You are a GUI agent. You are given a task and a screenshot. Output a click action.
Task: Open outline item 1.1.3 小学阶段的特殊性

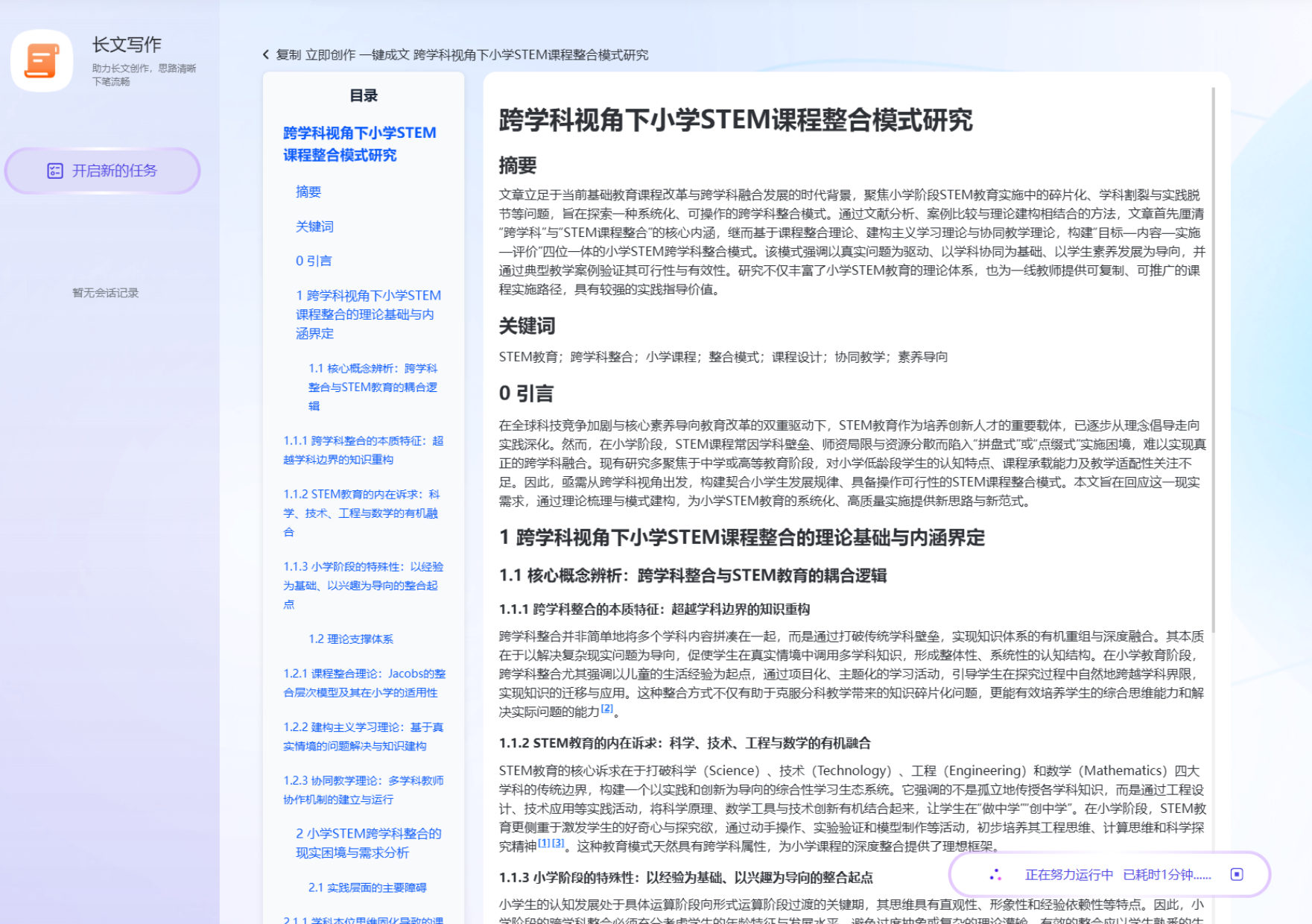[364, 585]
